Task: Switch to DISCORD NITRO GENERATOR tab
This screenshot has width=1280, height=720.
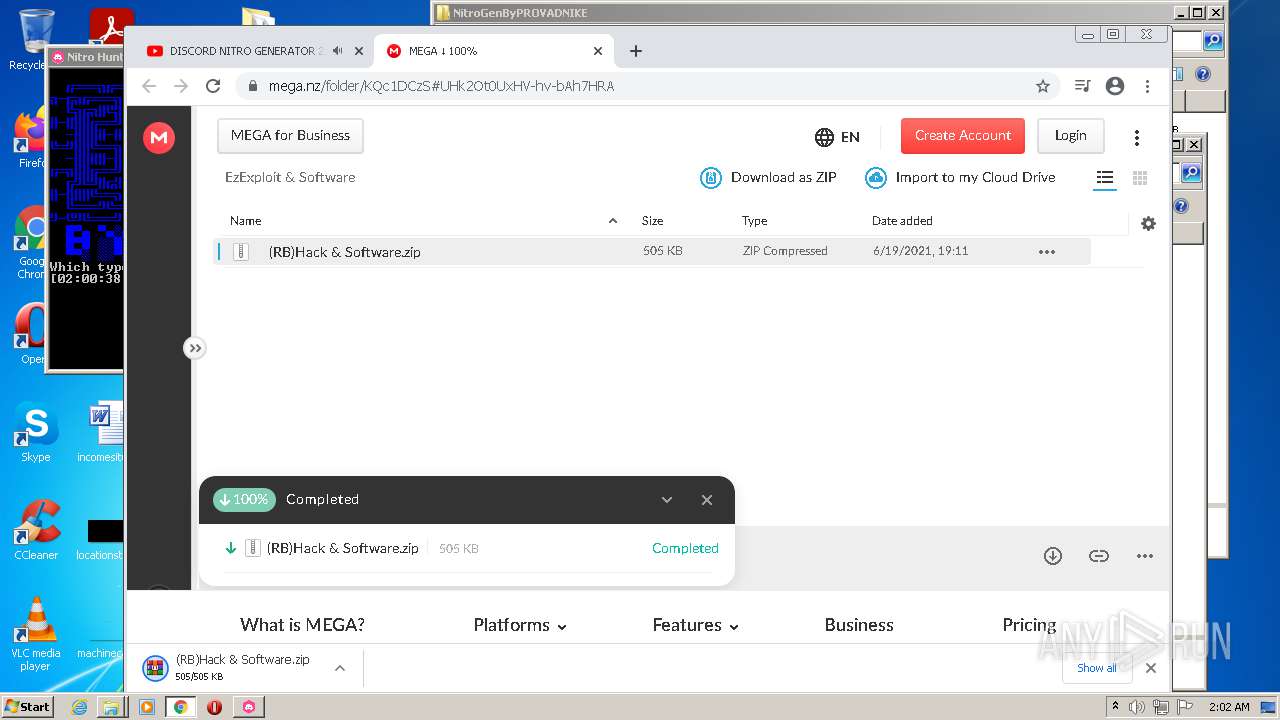Action: (x=245, y=51)
